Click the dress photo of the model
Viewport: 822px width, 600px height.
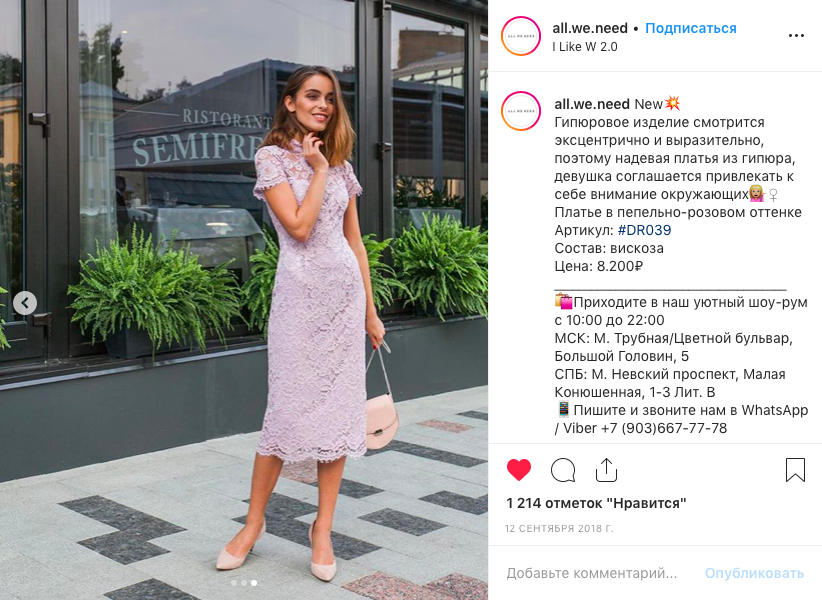point(244,300)
